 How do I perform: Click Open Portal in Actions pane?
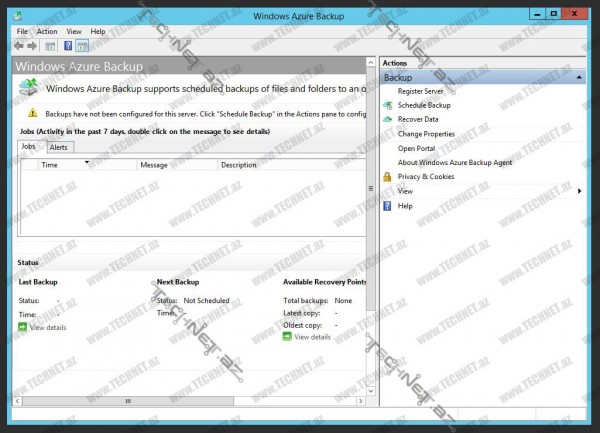(415, 148)
